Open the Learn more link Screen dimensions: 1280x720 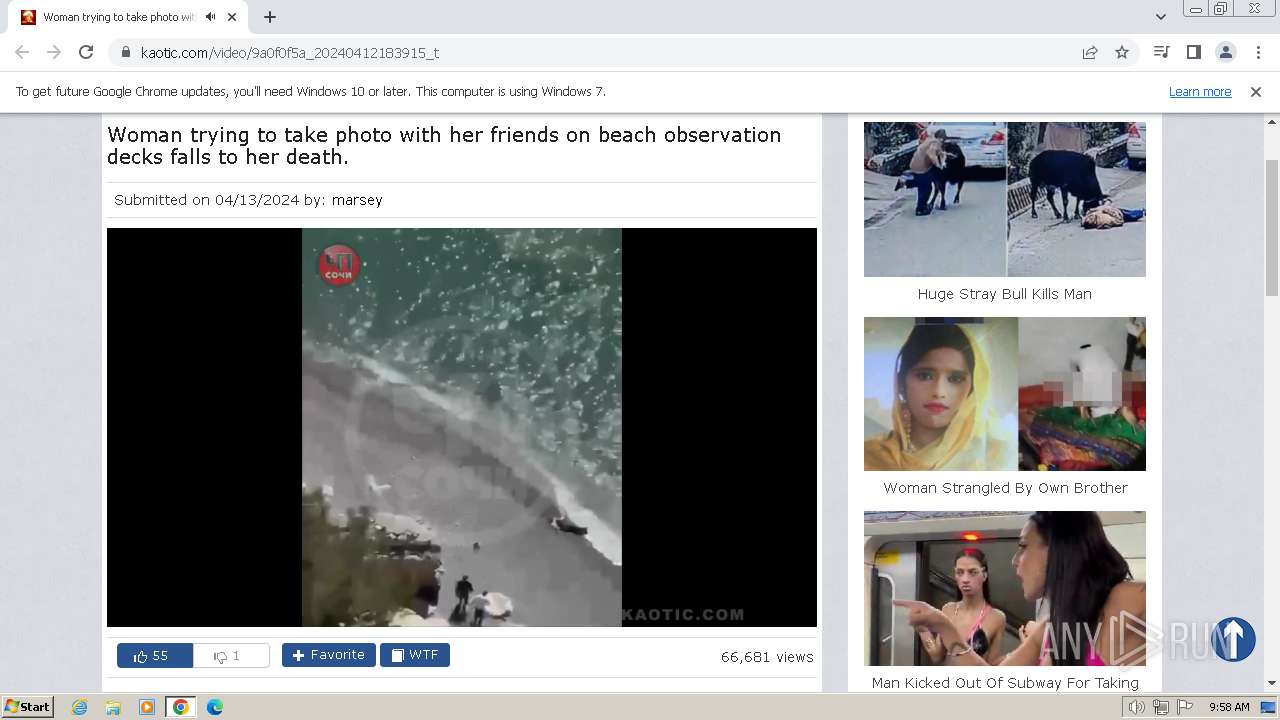1200,91
